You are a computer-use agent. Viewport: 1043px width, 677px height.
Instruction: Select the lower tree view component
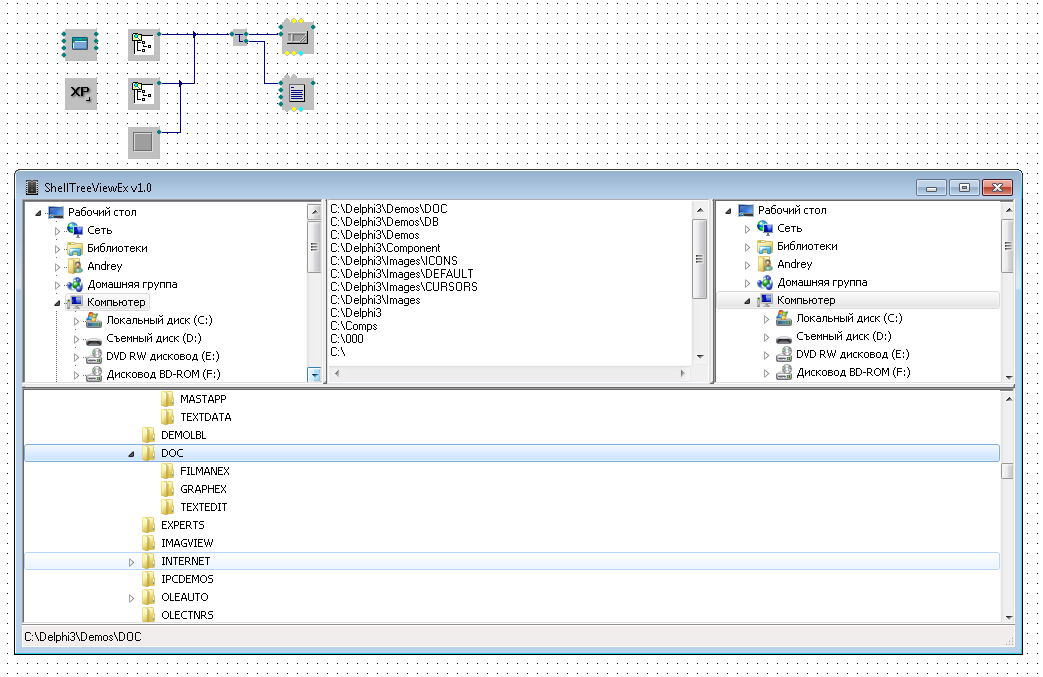(144, 94)
